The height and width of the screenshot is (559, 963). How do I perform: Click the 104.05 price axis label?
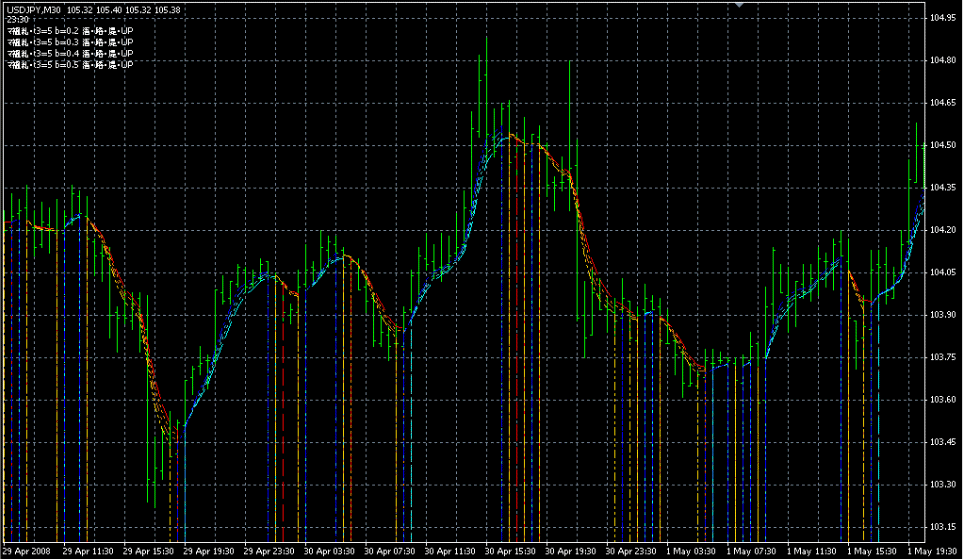(x=943, y=272)
